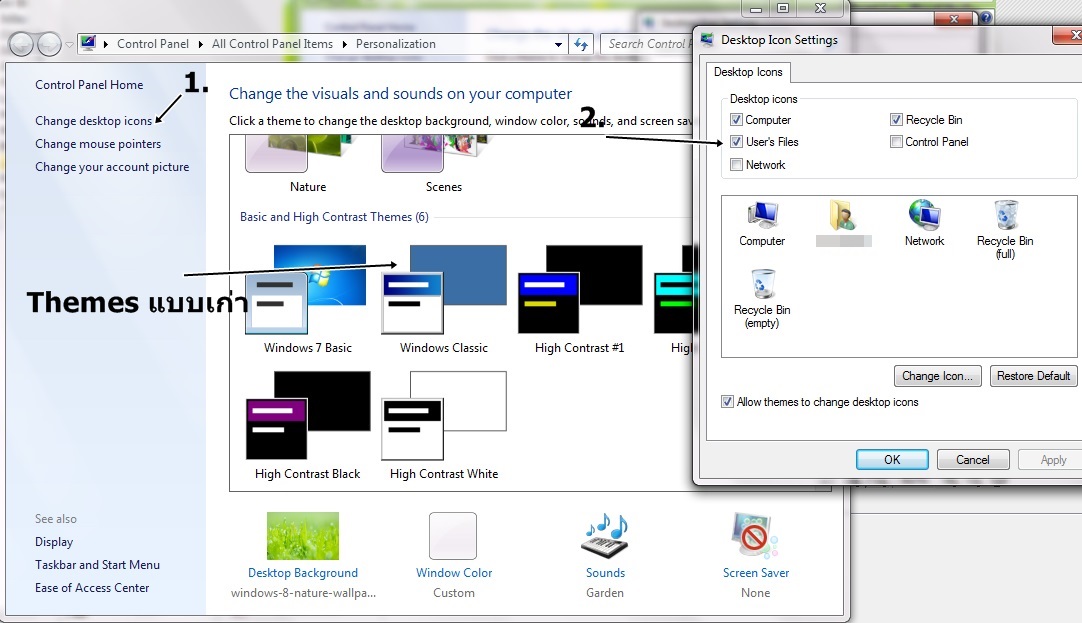Viewport: 1082px width, 623px height.
Task: Click the All Control Panel Items breadcrumb
Action: tap(272, 43)
